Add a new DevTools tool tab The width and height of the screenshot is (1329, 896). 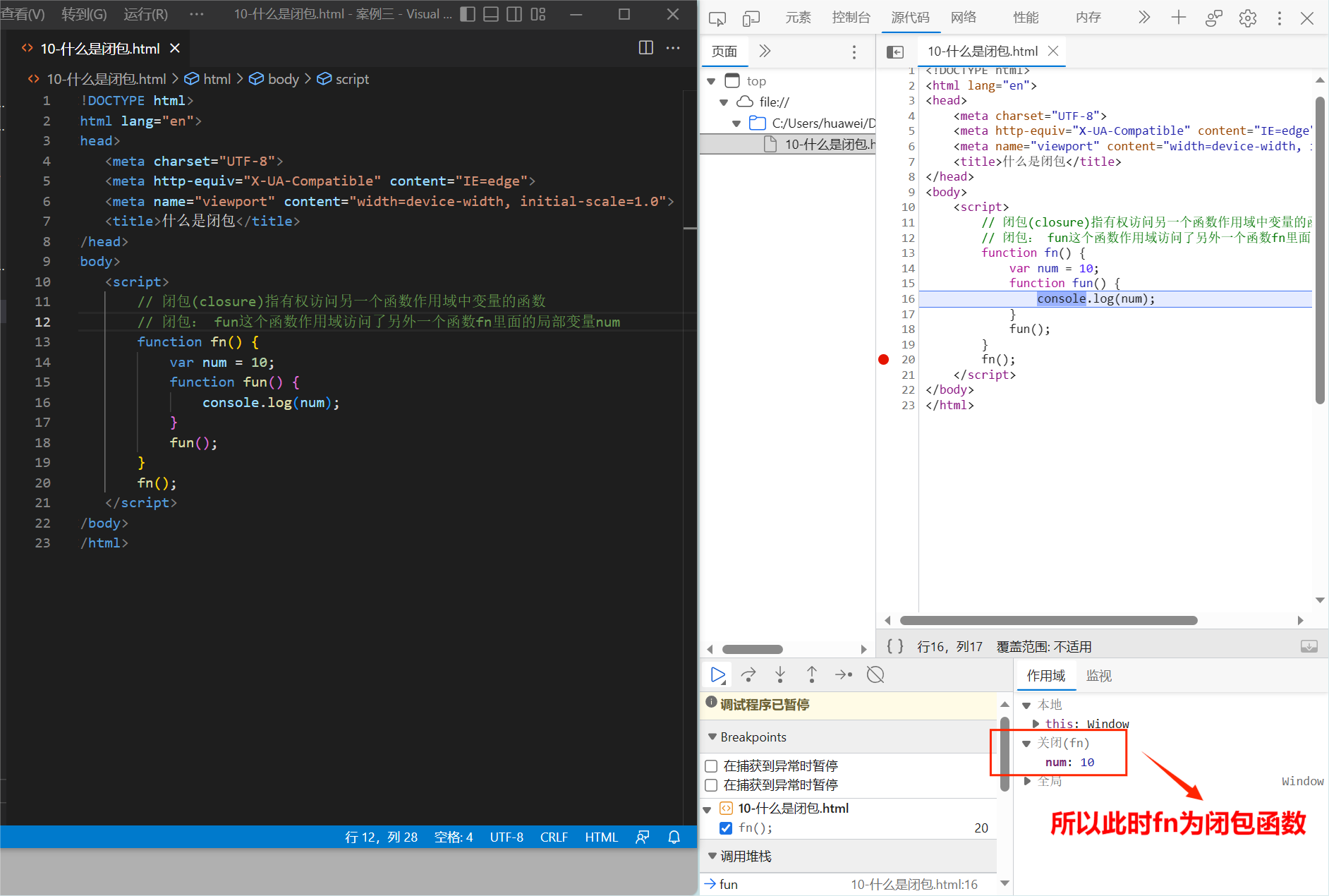click(1178, 18)
